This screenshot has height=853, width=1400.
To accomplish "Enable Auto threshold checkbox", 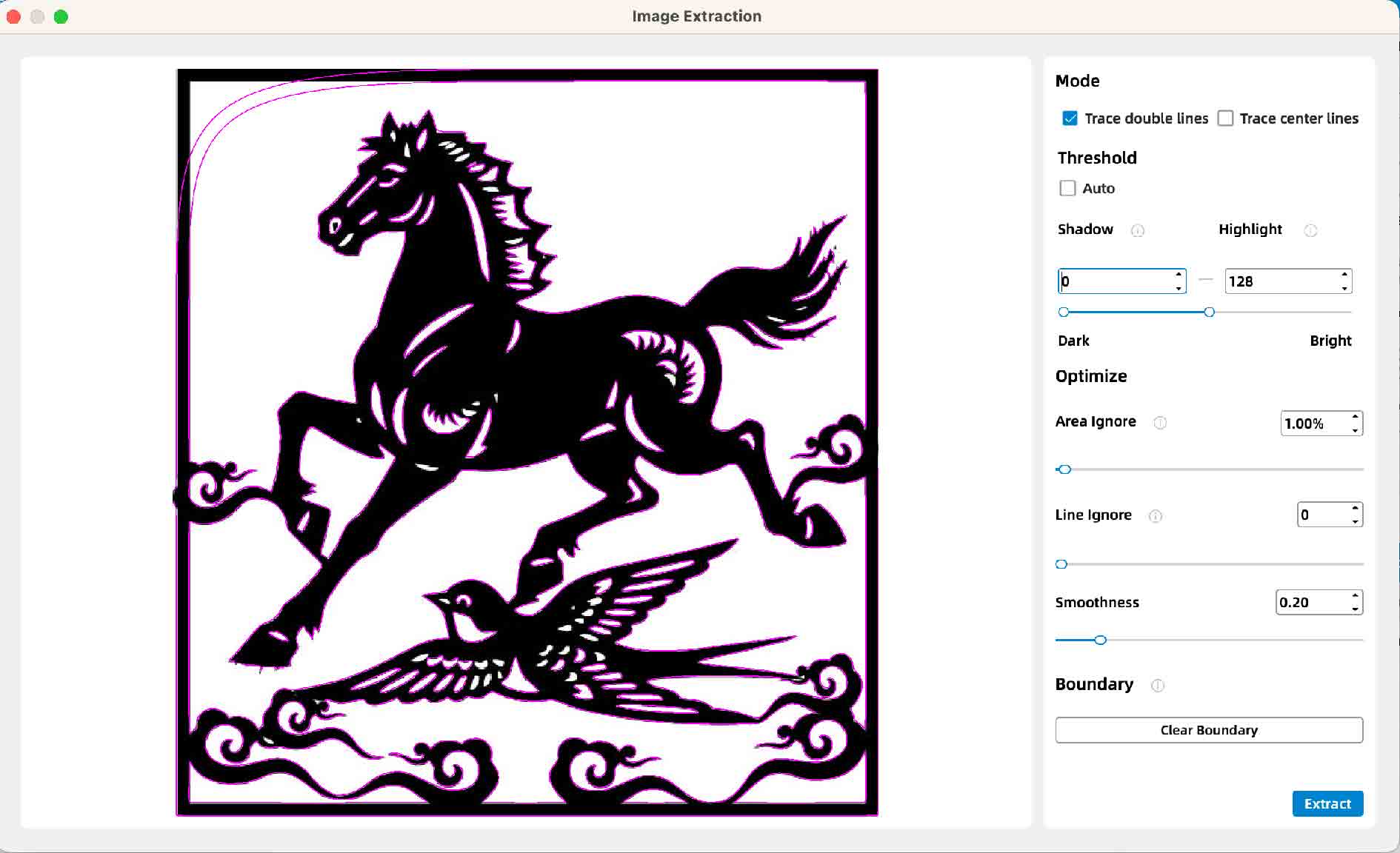I will click(x=1067, y=188).
